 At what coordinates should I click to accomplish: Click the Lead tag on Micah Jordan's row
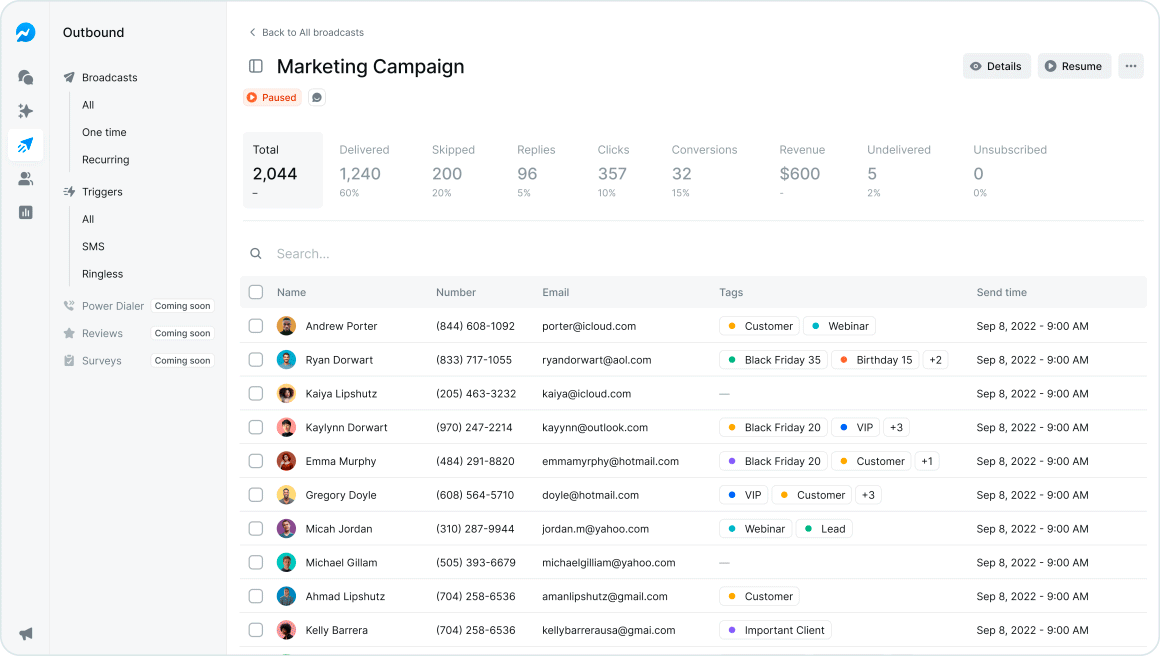point(824,529)
